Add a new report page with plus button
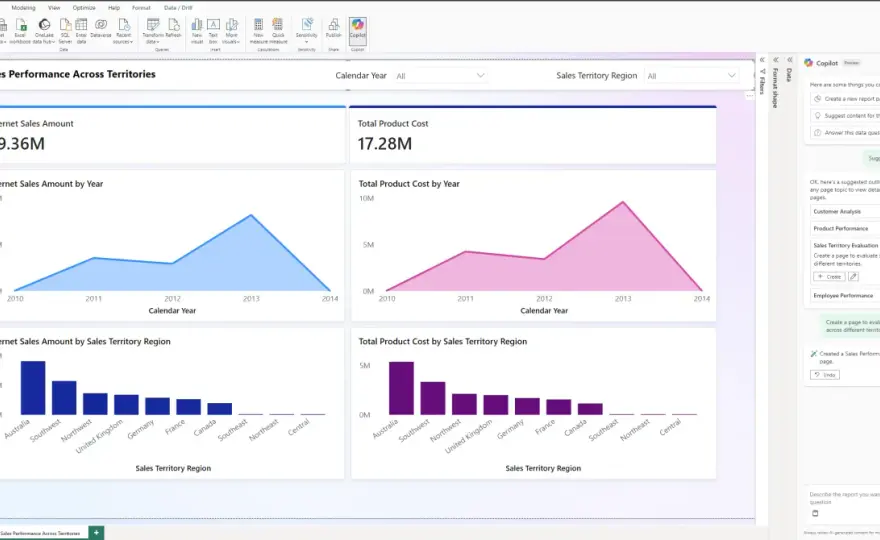Viewport: 880px width, 540px height. click(96, 533)
